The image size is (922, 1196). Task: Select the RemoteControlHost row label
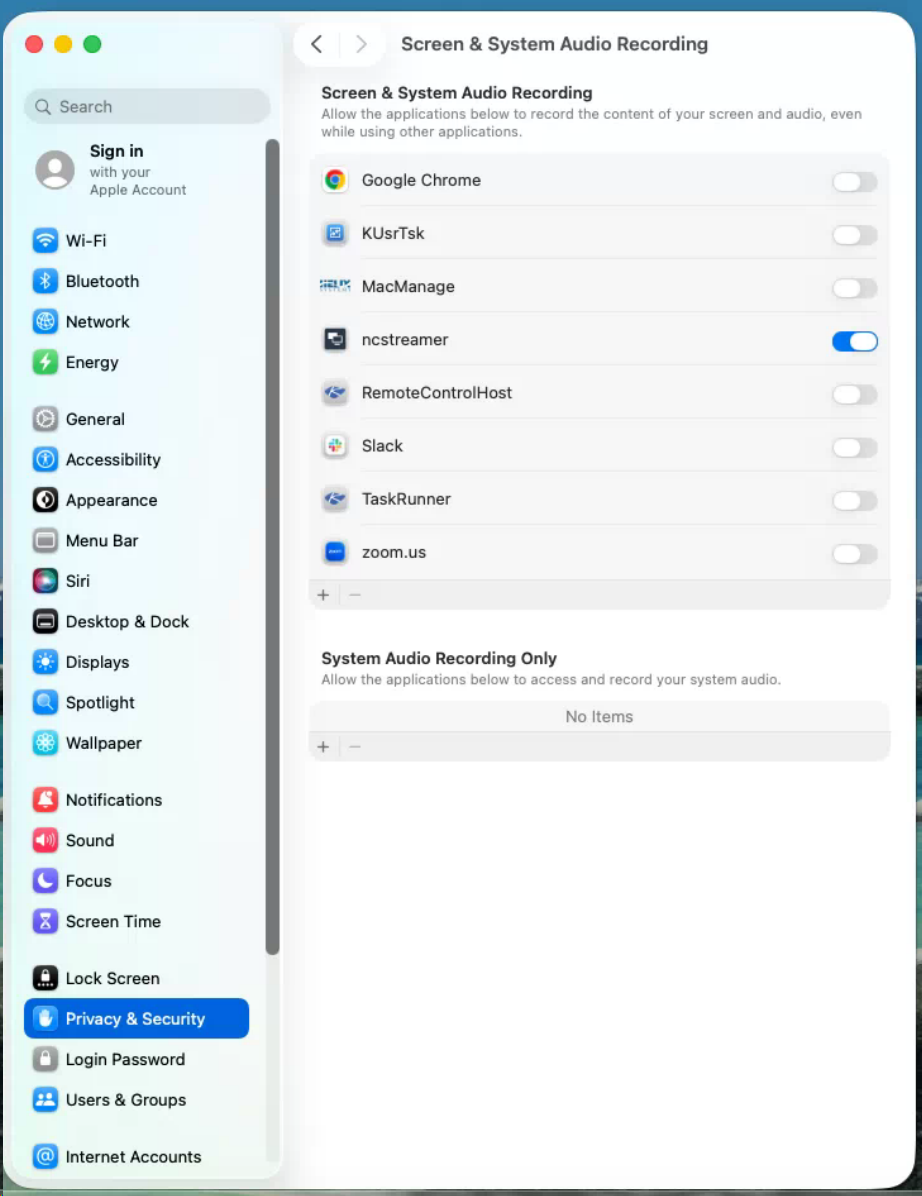(437, 393)
